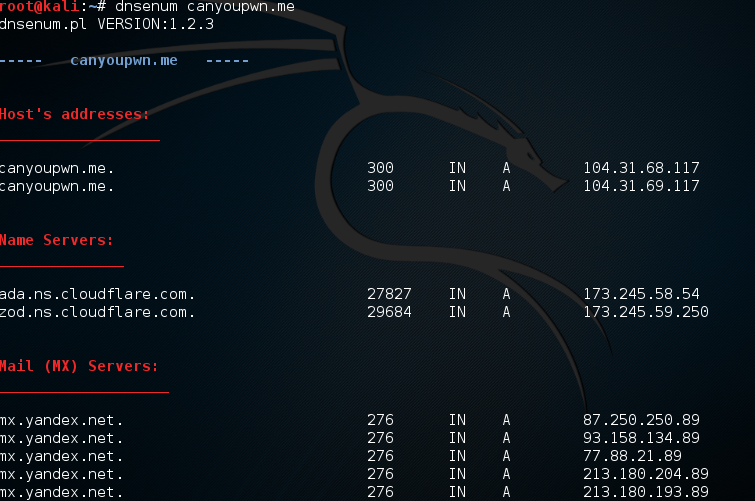Click the blue canyoupwn.me banner heading

tap(124, 60)
